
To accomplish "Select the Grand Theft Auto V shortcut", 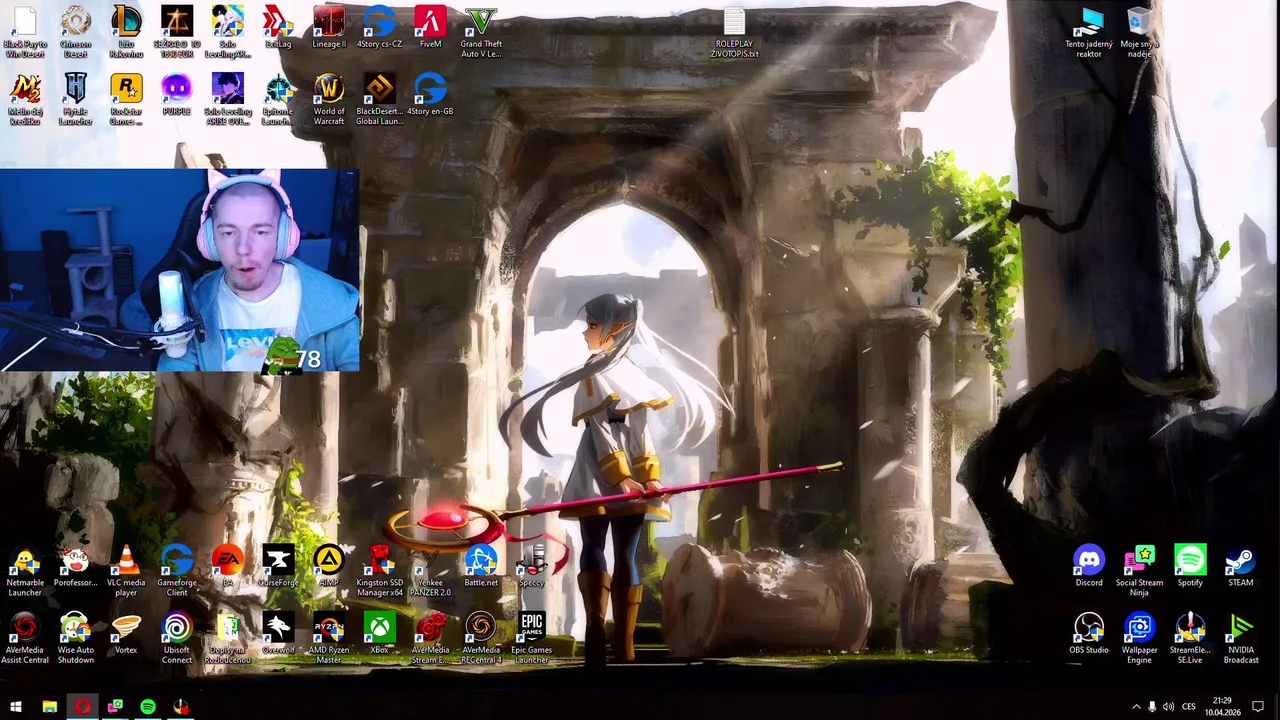I will coord(481,32).
